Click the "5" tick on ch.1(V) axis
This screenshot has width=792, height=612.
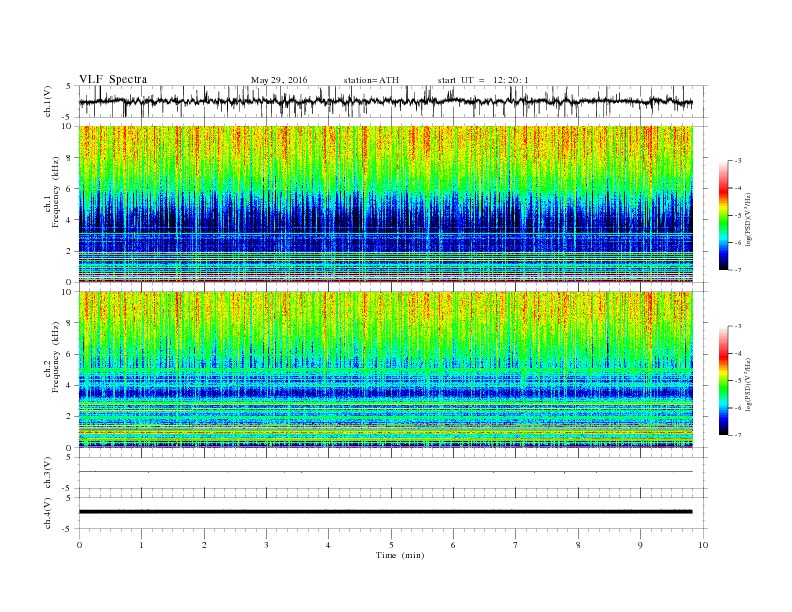(69, 86)
